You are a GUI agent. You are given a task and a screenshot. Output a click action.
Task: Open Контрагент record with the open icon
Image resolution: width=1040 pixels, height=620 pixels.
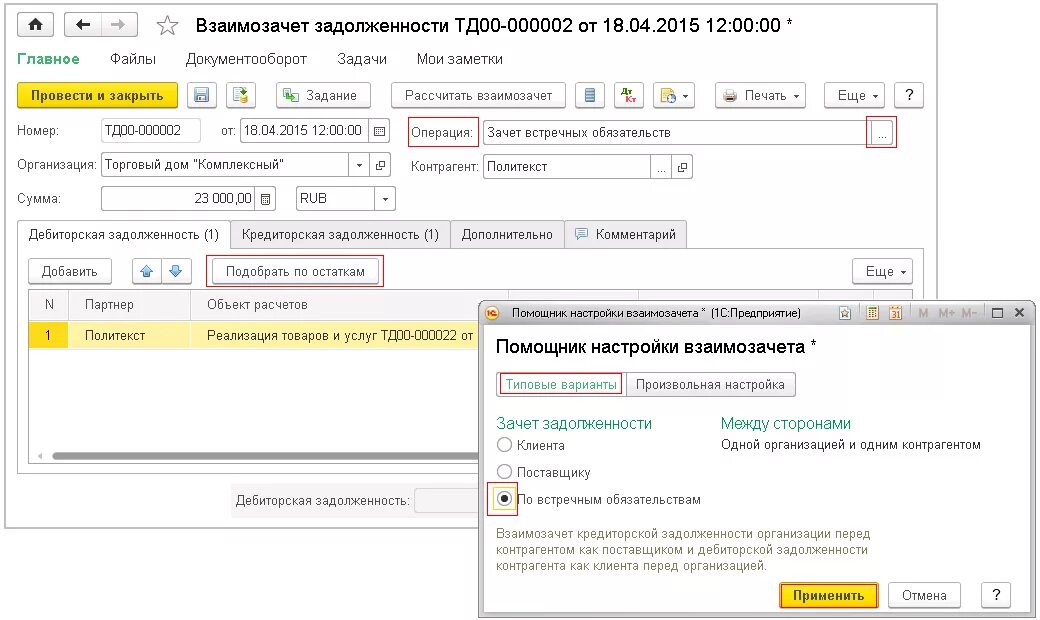(682, 167)
